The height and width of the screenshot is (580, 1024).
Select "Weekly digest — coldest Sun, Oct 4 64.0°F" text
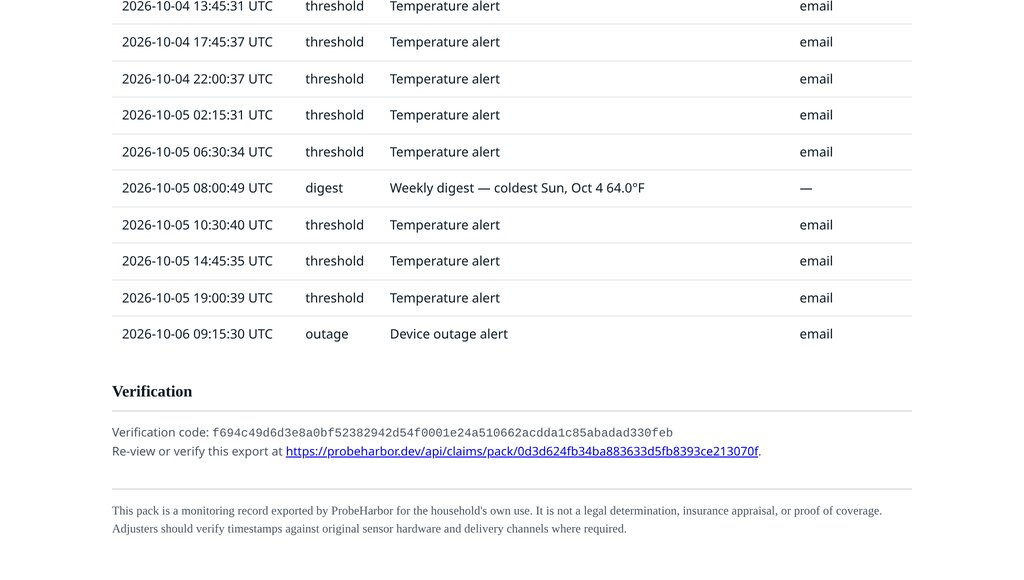(x=517, y=188)
